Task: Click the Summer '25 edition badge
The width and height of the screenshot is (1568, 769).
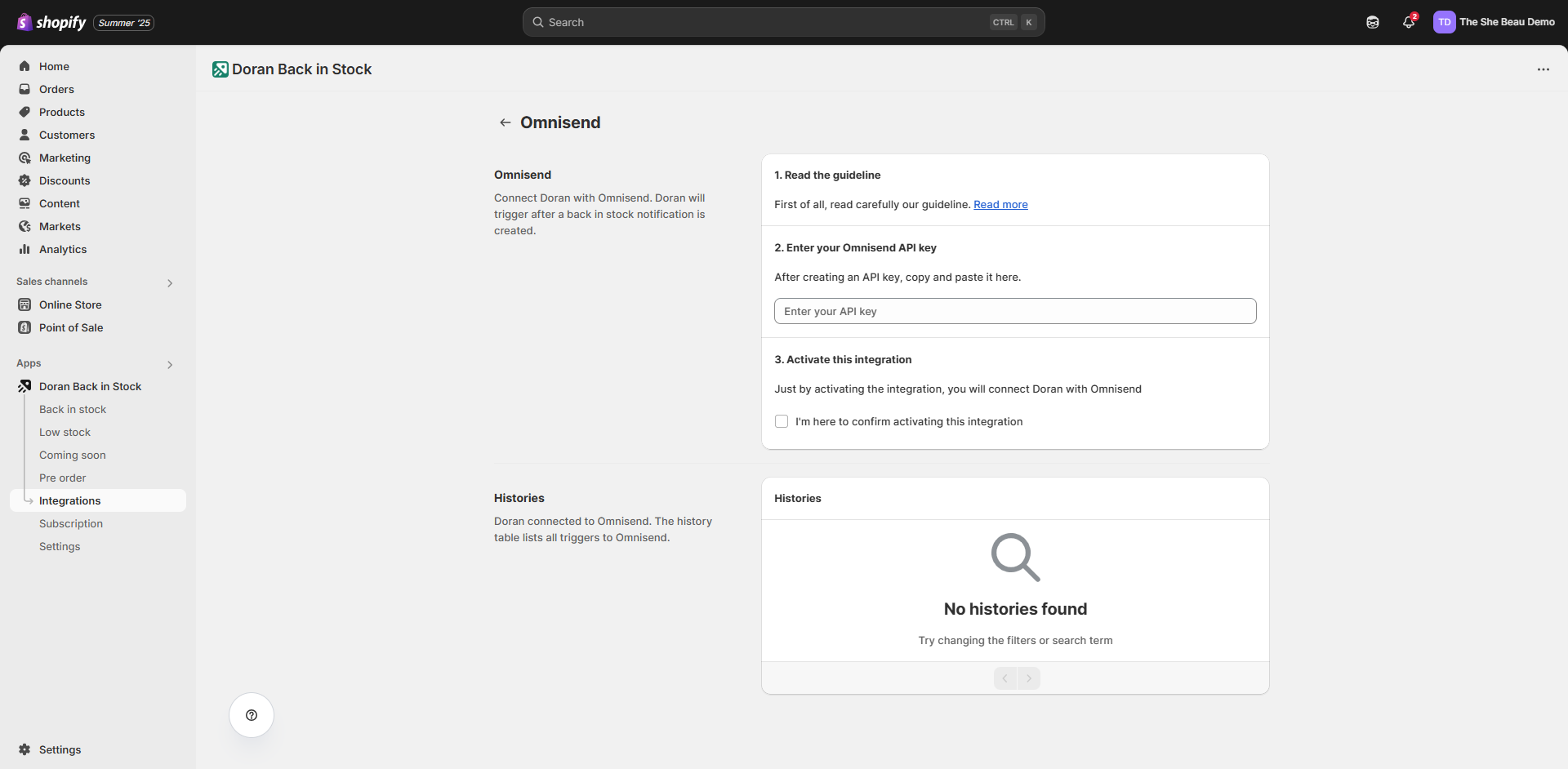Action: coord(124,23)
